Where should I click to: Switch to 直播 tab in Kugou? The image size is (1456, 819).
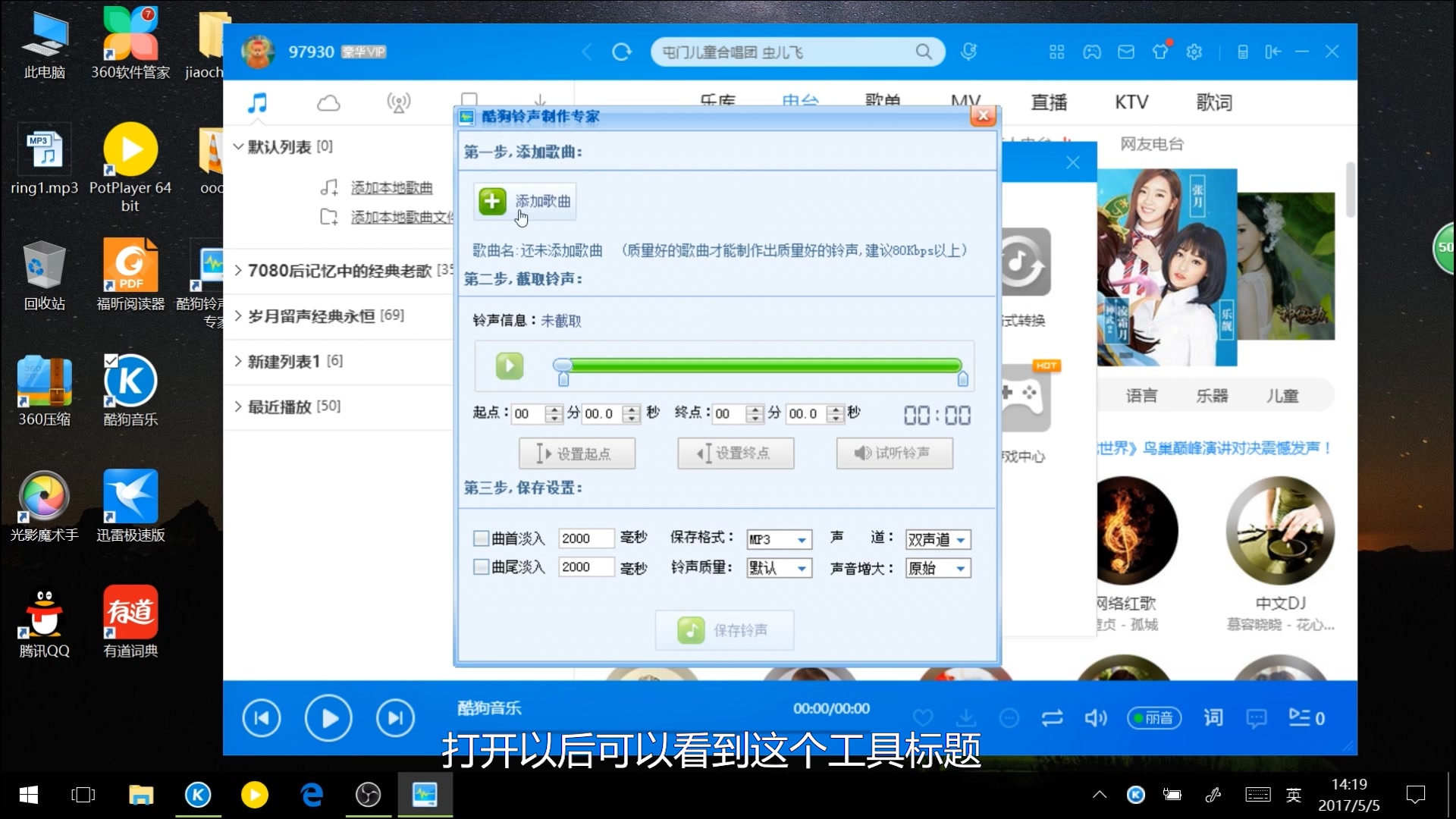point(1049,102)
